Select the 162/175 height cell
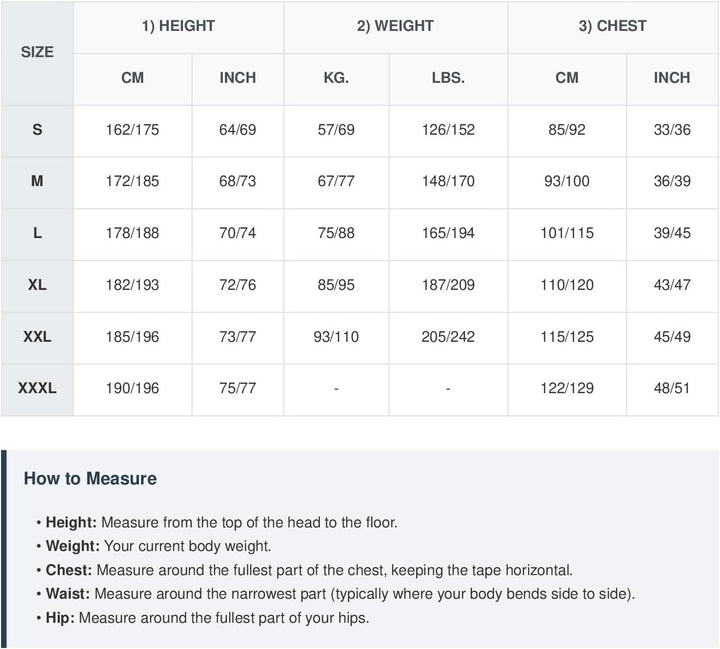 point(133,130)
